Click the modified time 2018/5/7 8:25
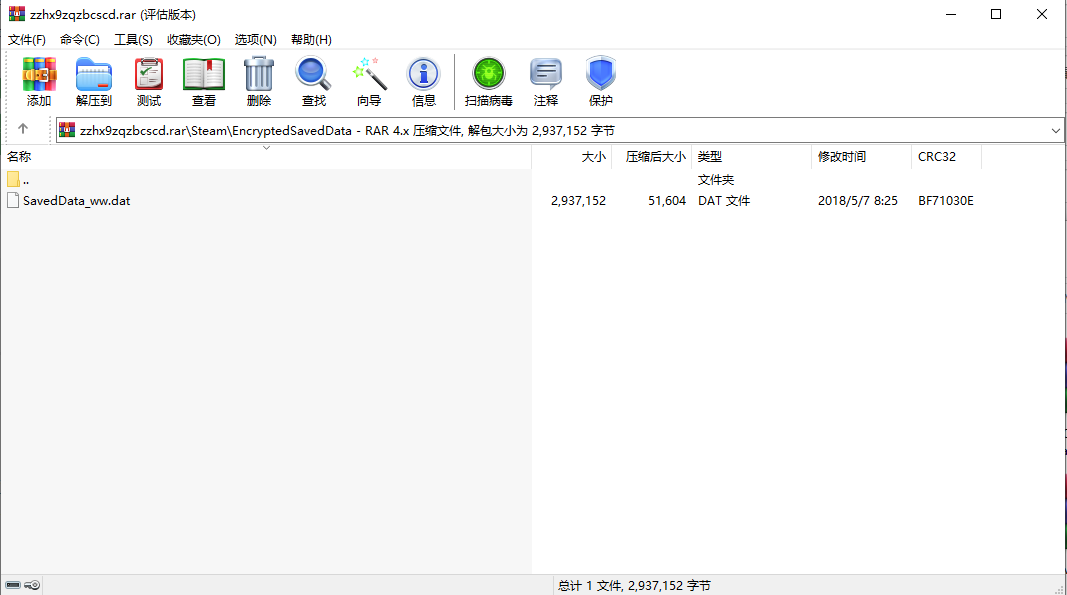The width and height of the screenshot is (1067, 595). pos(857,201)
